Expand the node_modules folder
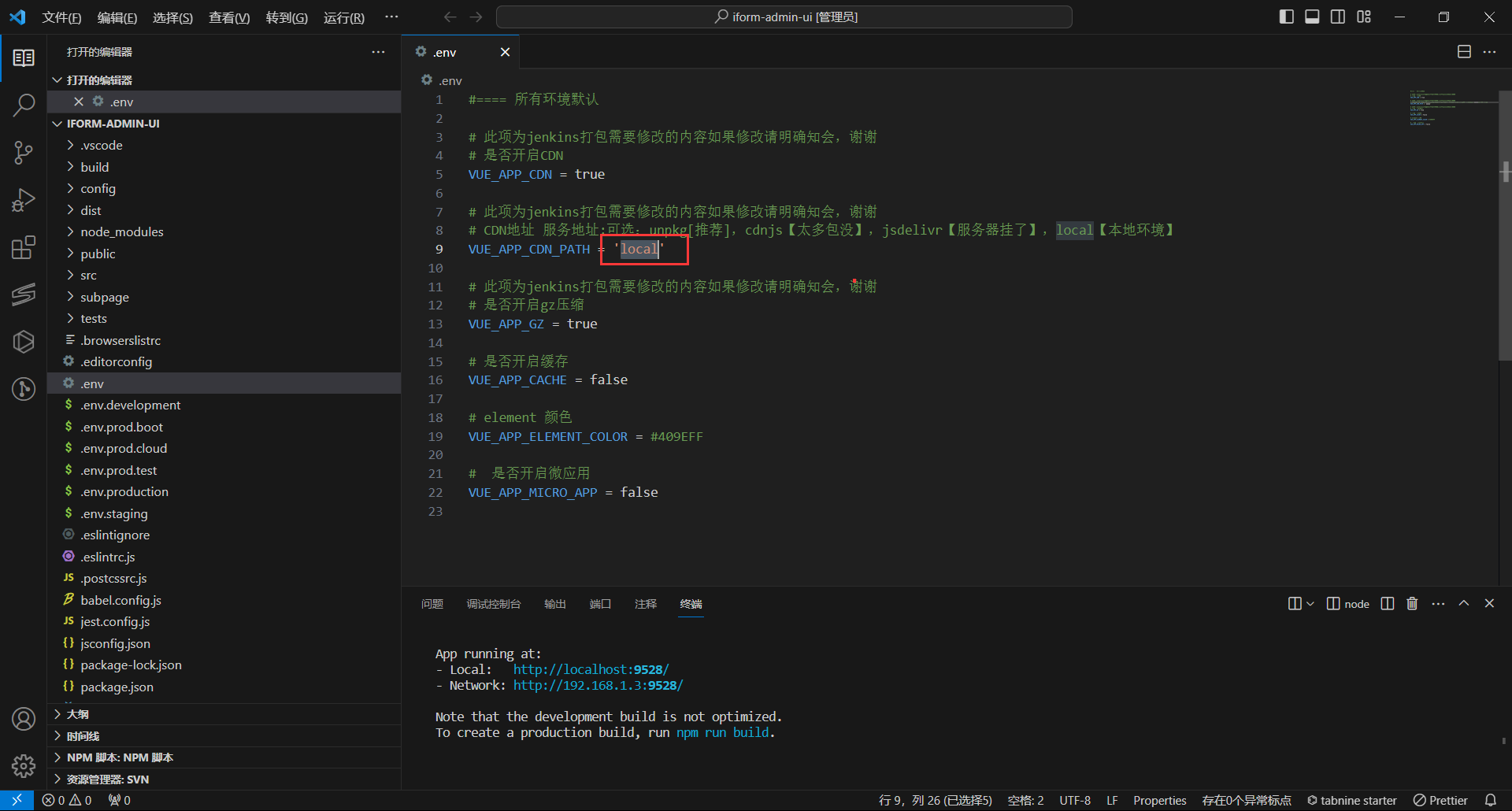This screenshot has height=811, width=1512. tap(121, 232)
